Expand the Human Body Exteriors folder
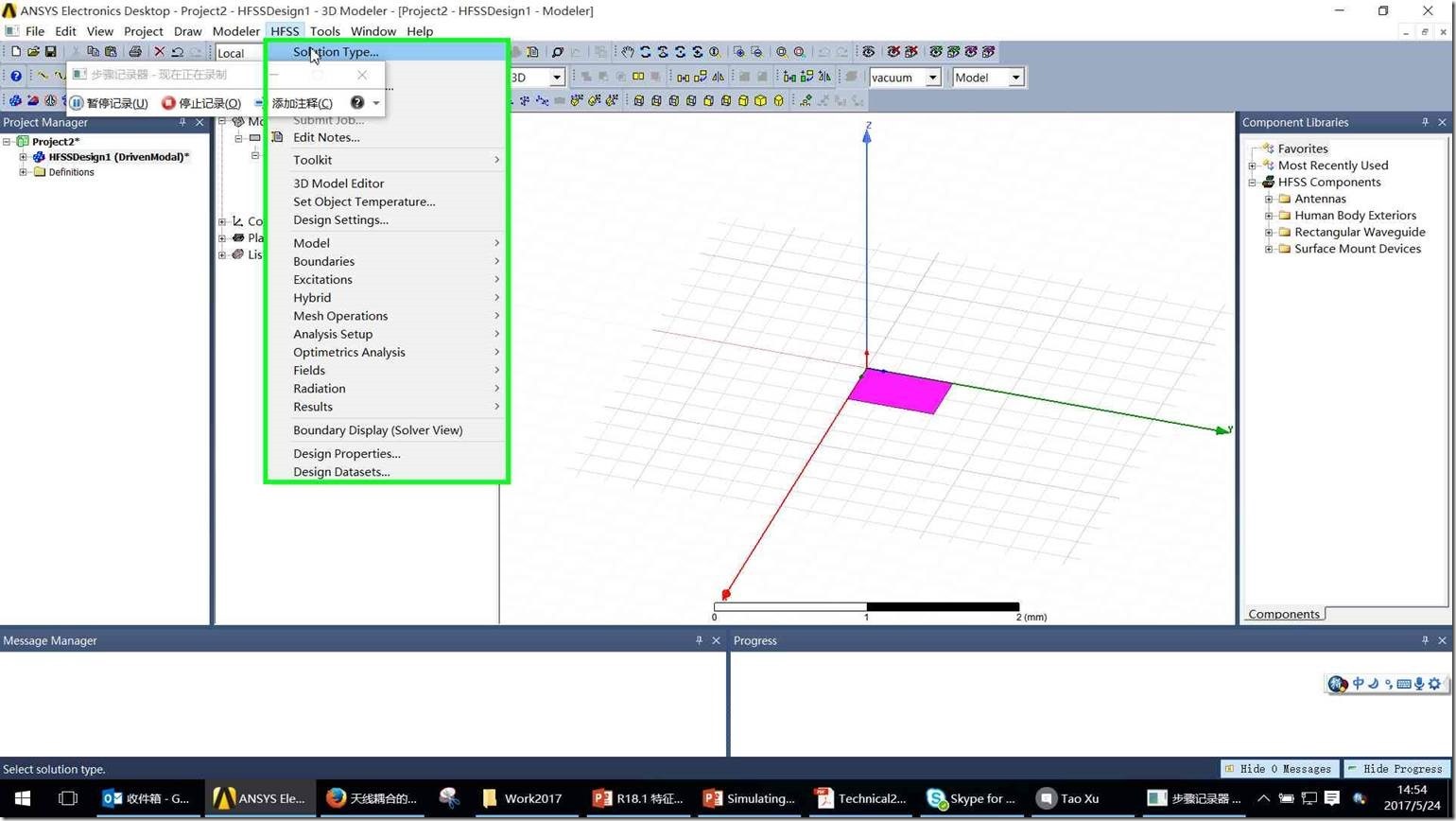The image size is (1456, 821). click(1269, 216)
